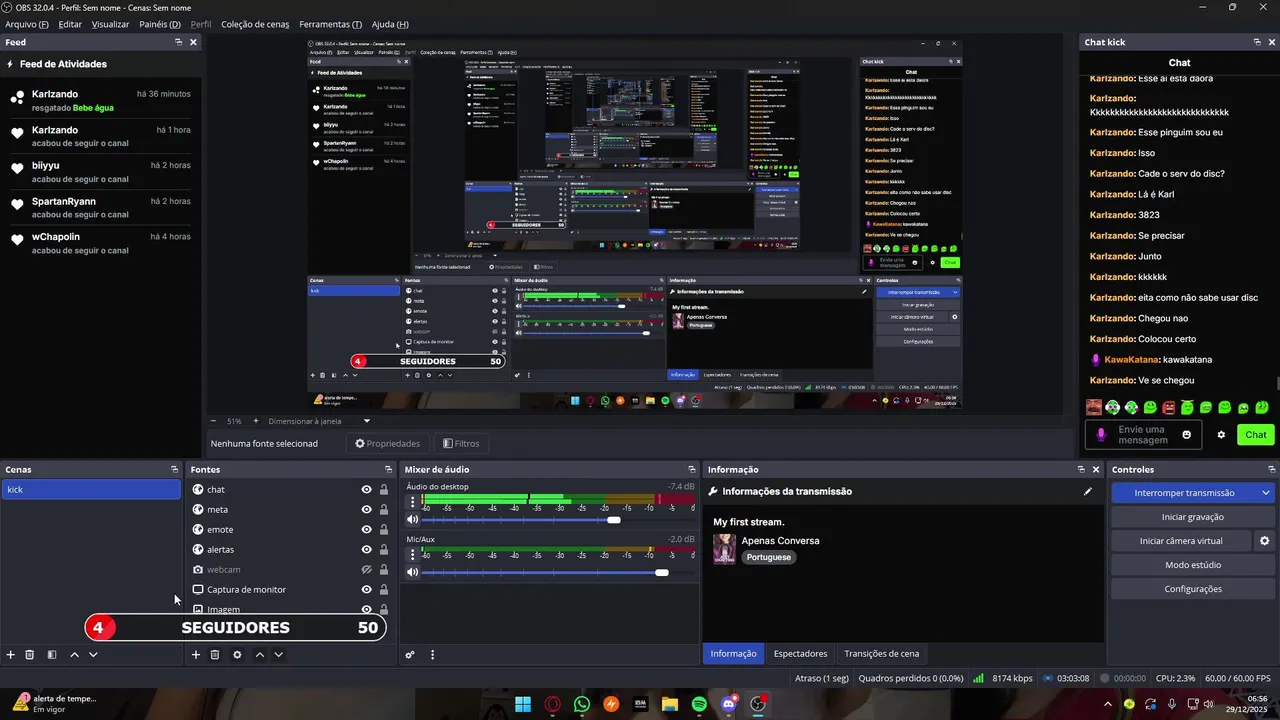
Task: Open source properties gear in Fontes toolbar
Action: click(237, 655)
